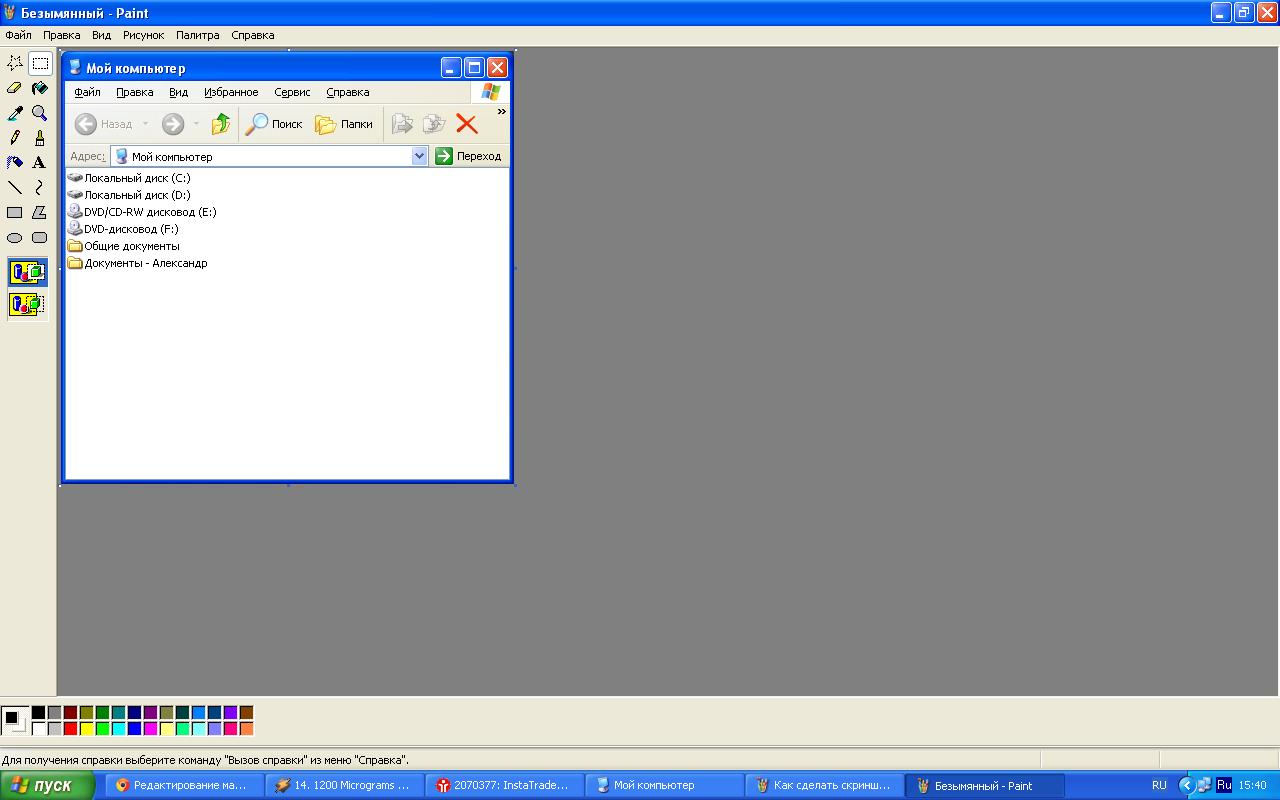The height and width of the screenshot is (800, 1280).
Task: Click the toolbar overflow chevron in pasted image
Action: [x=502, y=112]
